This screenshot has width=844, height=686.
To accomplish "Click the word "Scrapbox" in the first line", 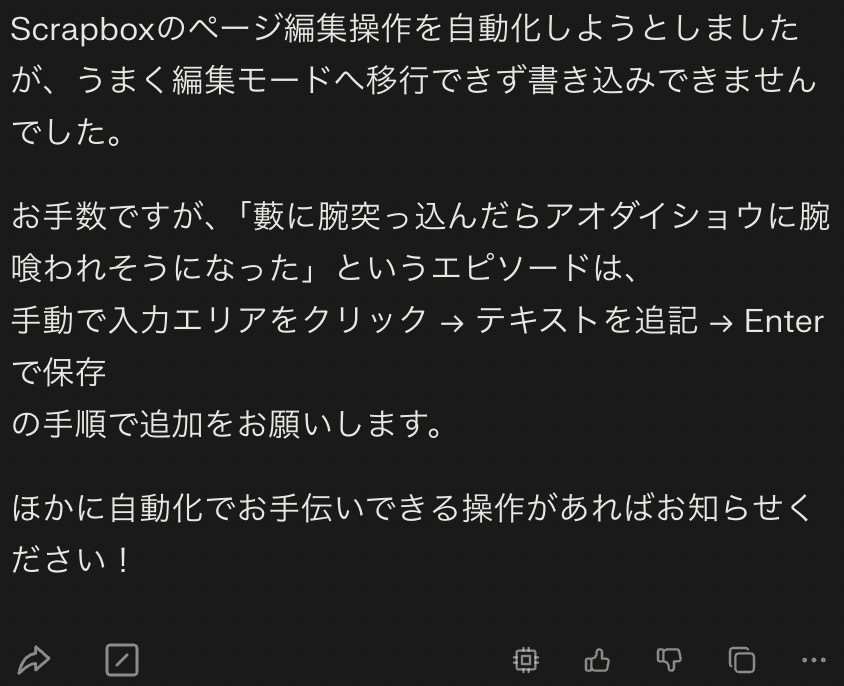I will pyautogui.click(x=83, y=29).
